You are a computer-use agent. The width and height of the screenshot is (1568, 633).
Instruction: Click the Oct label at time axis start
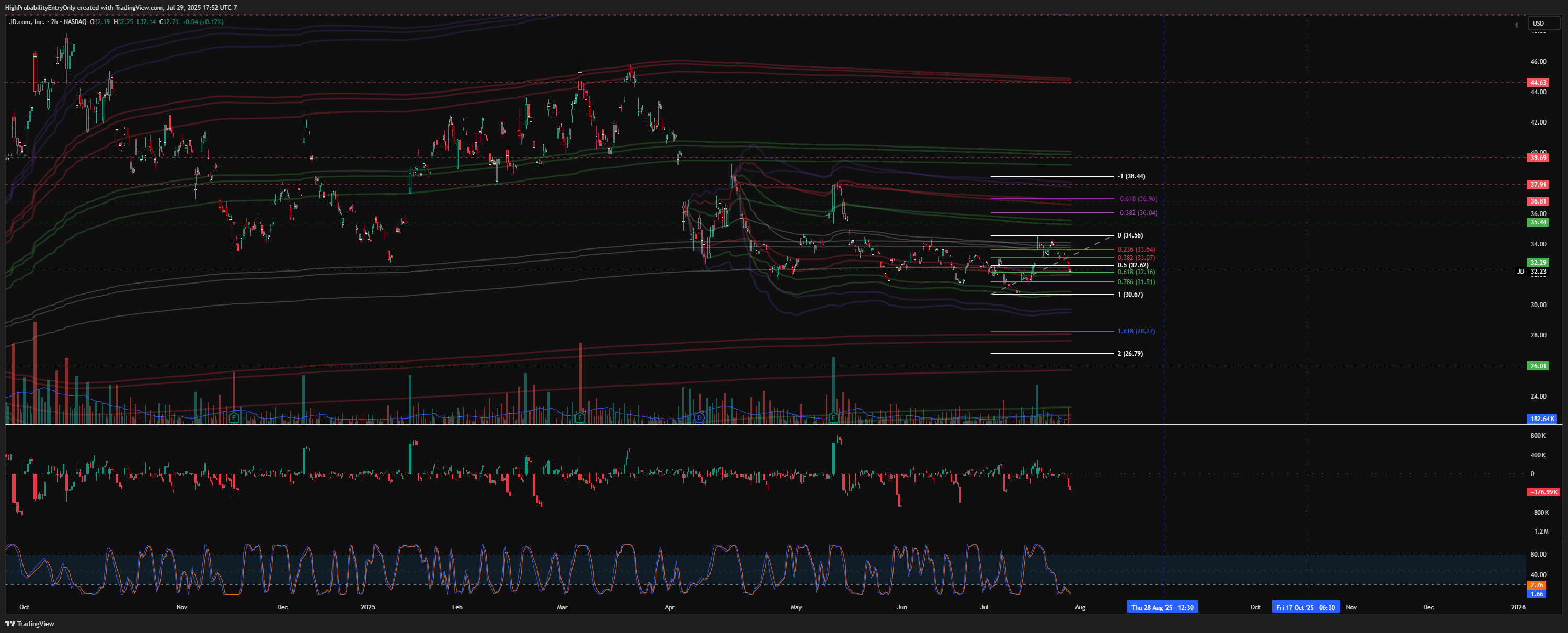[25, 607]
